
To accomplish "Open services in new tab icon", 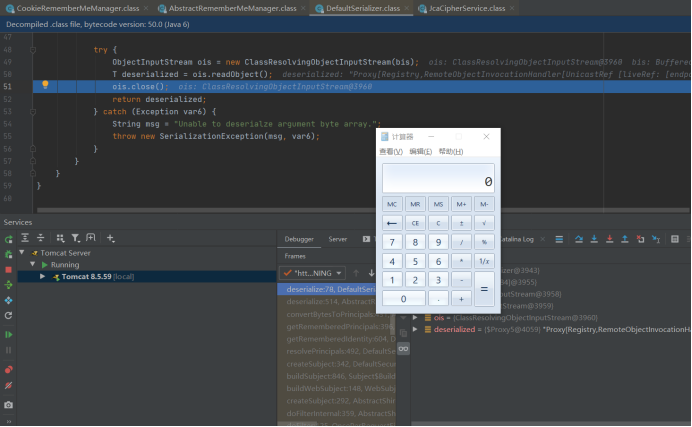I will [x=90, y=238].
